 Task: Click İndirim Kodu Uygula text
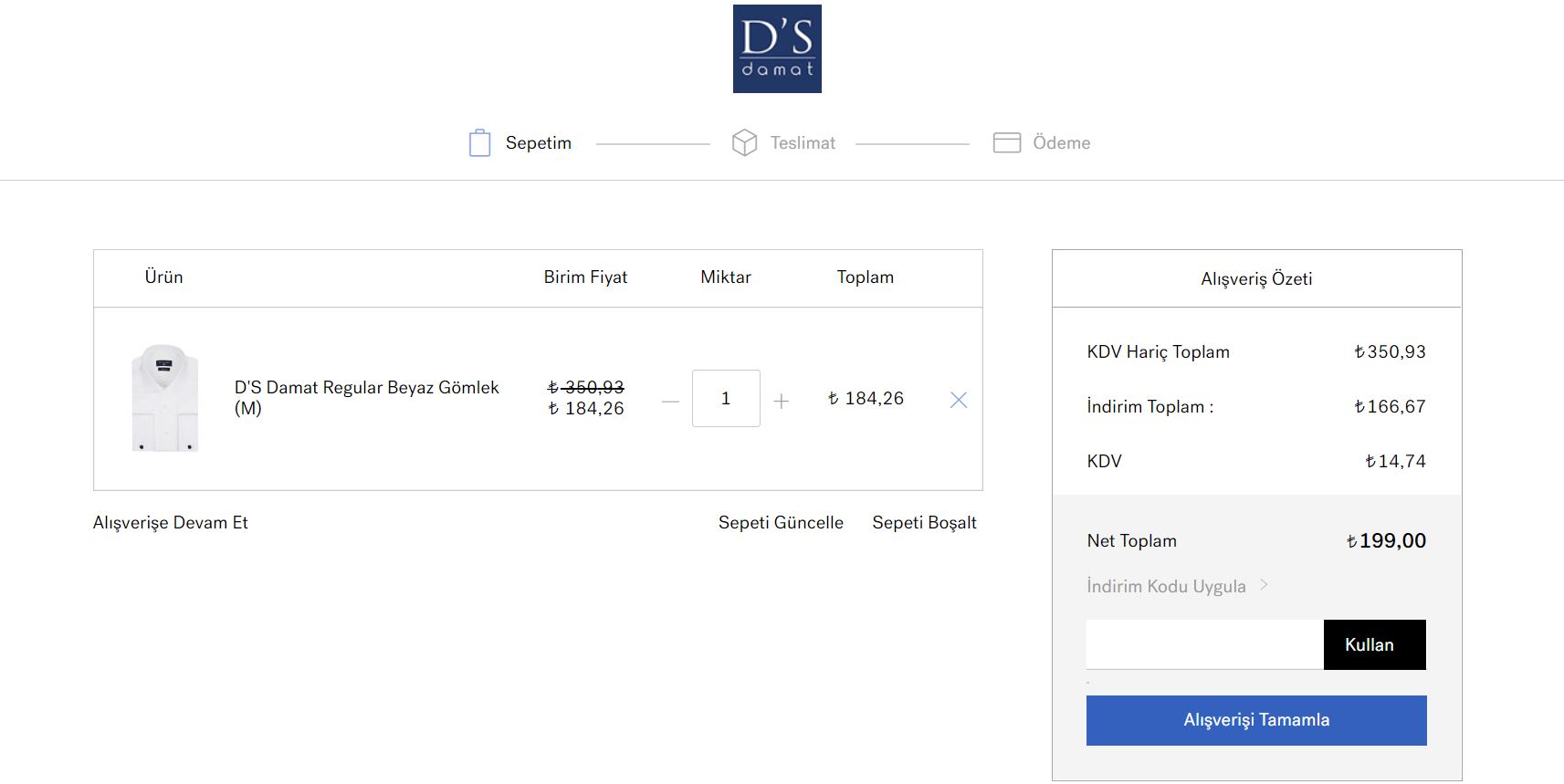[x=1166, y=586]
